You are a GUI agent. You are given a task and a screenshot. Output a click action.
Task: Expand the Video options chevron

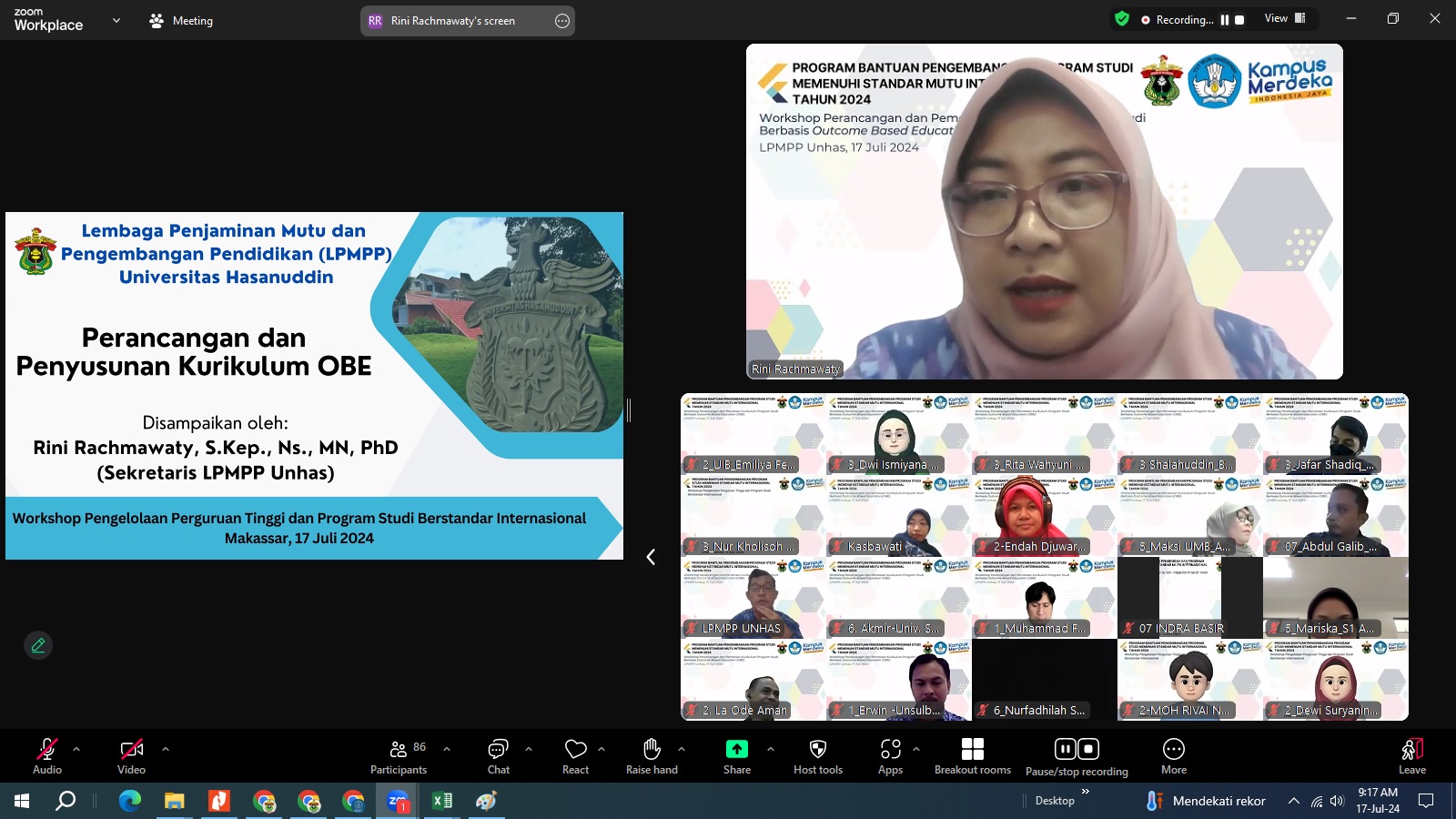point(165,748)
